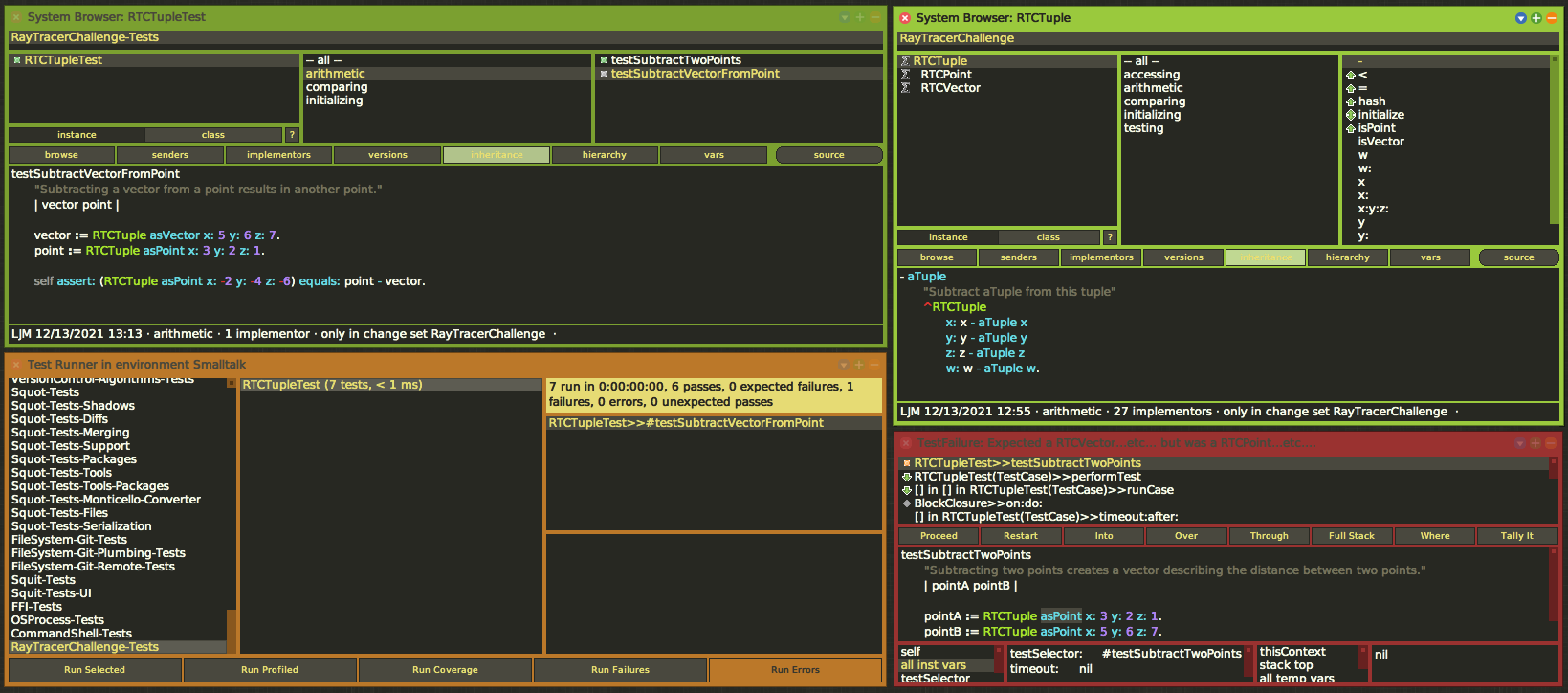Select the failed RTCTupleTest>>#testSubtractVectorFromPoint entry
Screen dimensions: 1568x693
[x=714, y=423]
